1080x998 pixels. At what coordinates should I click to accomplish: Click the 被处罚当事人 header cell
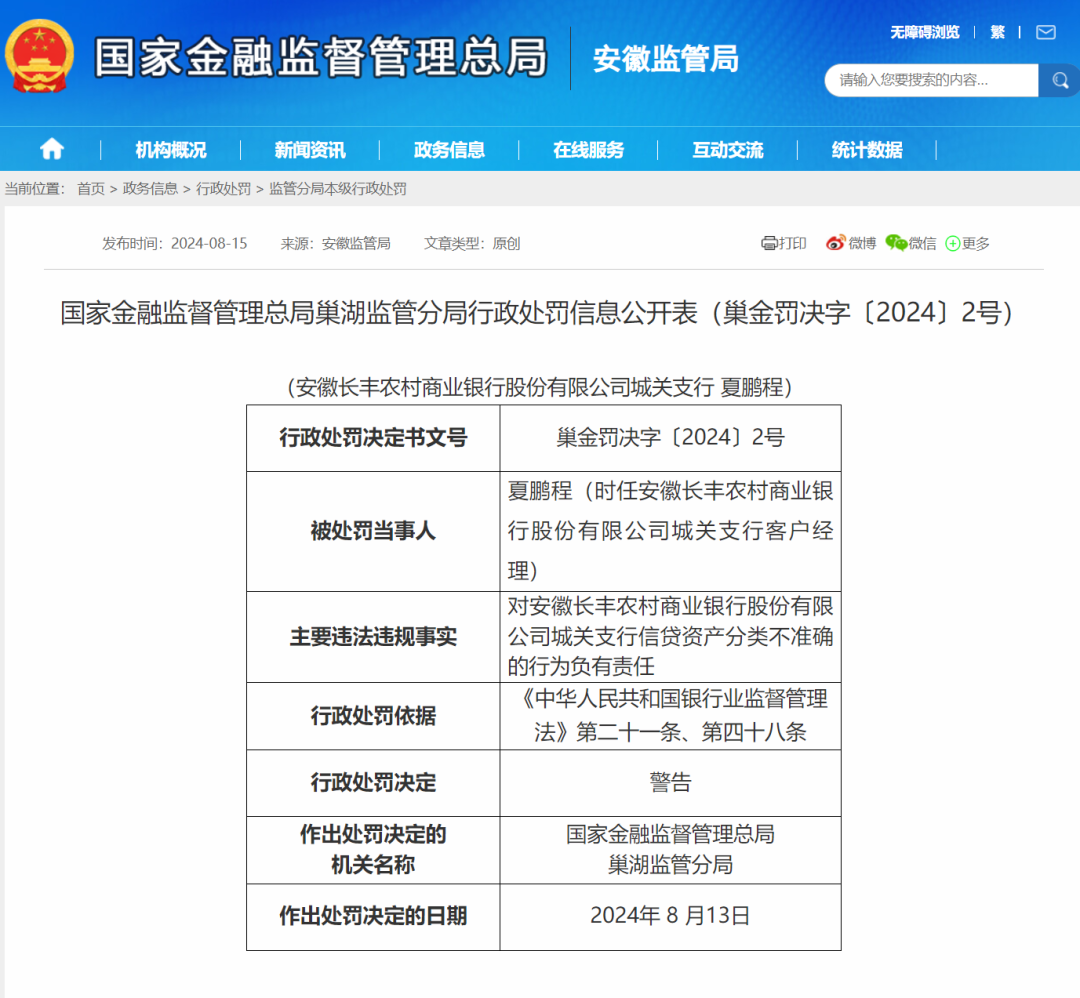[x=373, y=531]
